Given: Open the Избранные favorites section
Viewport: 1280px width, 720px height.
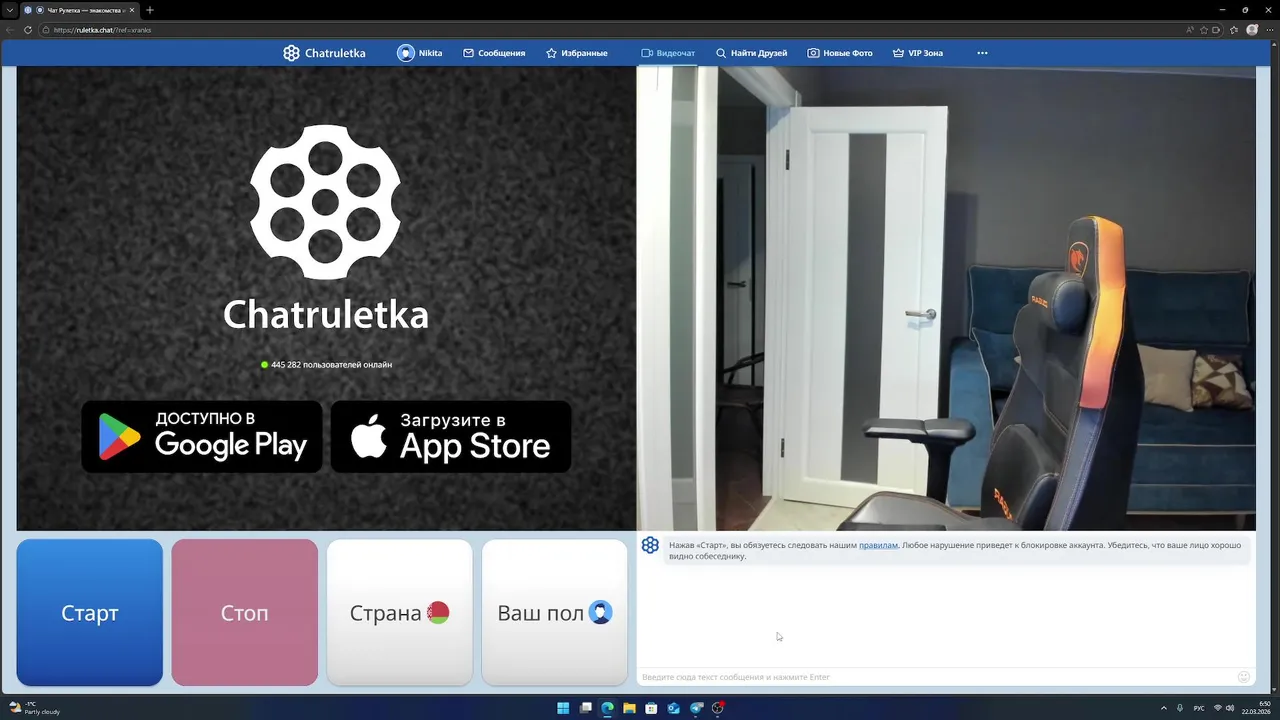Looking at the screenshot, I should pyautogui.click(x=577, y=53).
